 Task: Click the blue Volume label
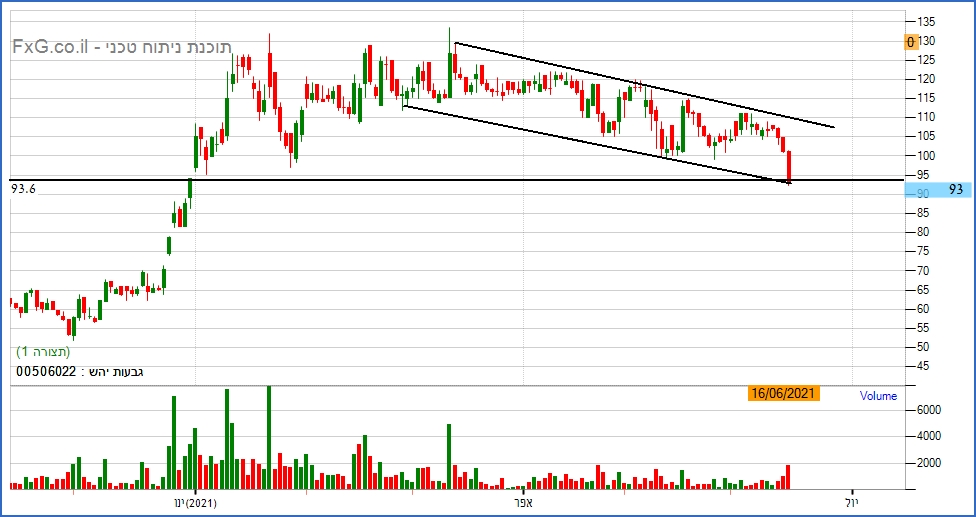click(x=878, y=396)
